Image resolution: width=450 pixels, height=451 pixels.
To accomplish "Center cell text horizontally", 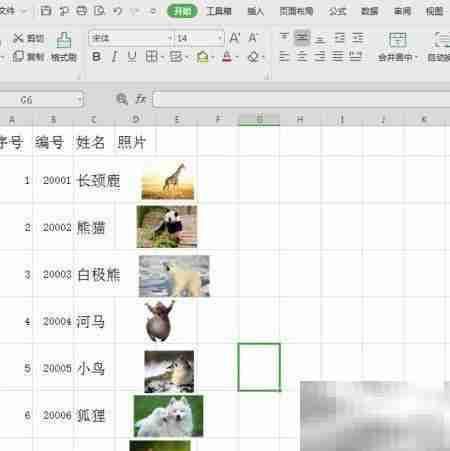I will (302, 57).
